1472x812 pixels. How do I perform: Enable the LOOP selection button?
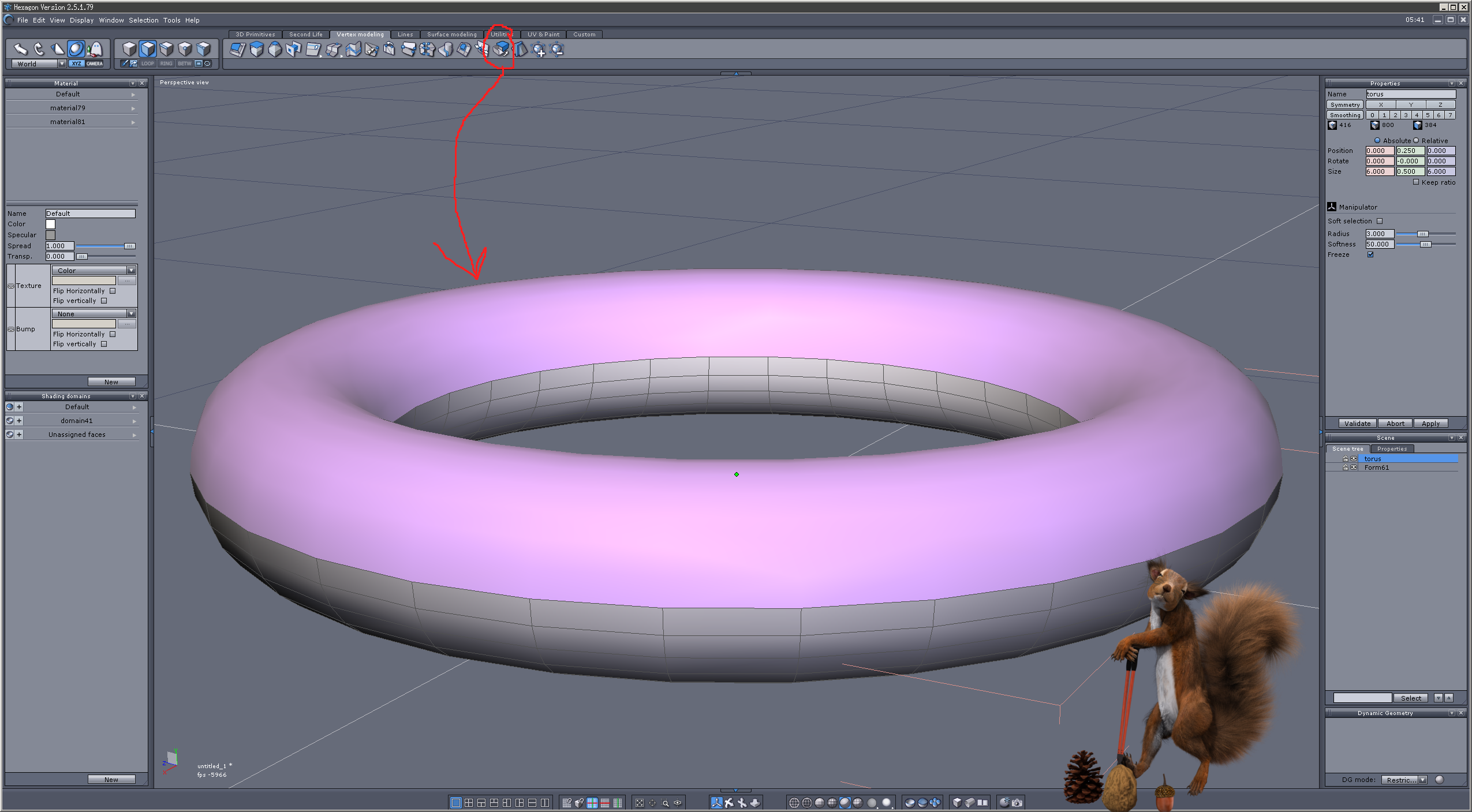[x=148, y=63]
